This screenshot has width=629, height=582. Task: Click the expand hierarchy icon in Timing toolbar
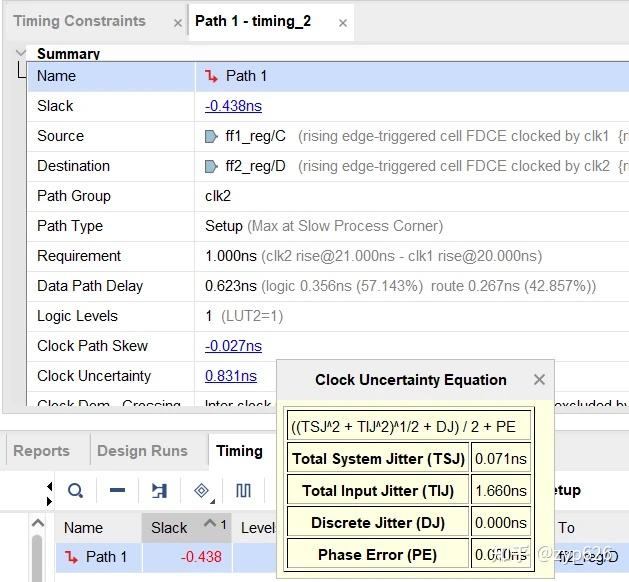tap(159, 490)
